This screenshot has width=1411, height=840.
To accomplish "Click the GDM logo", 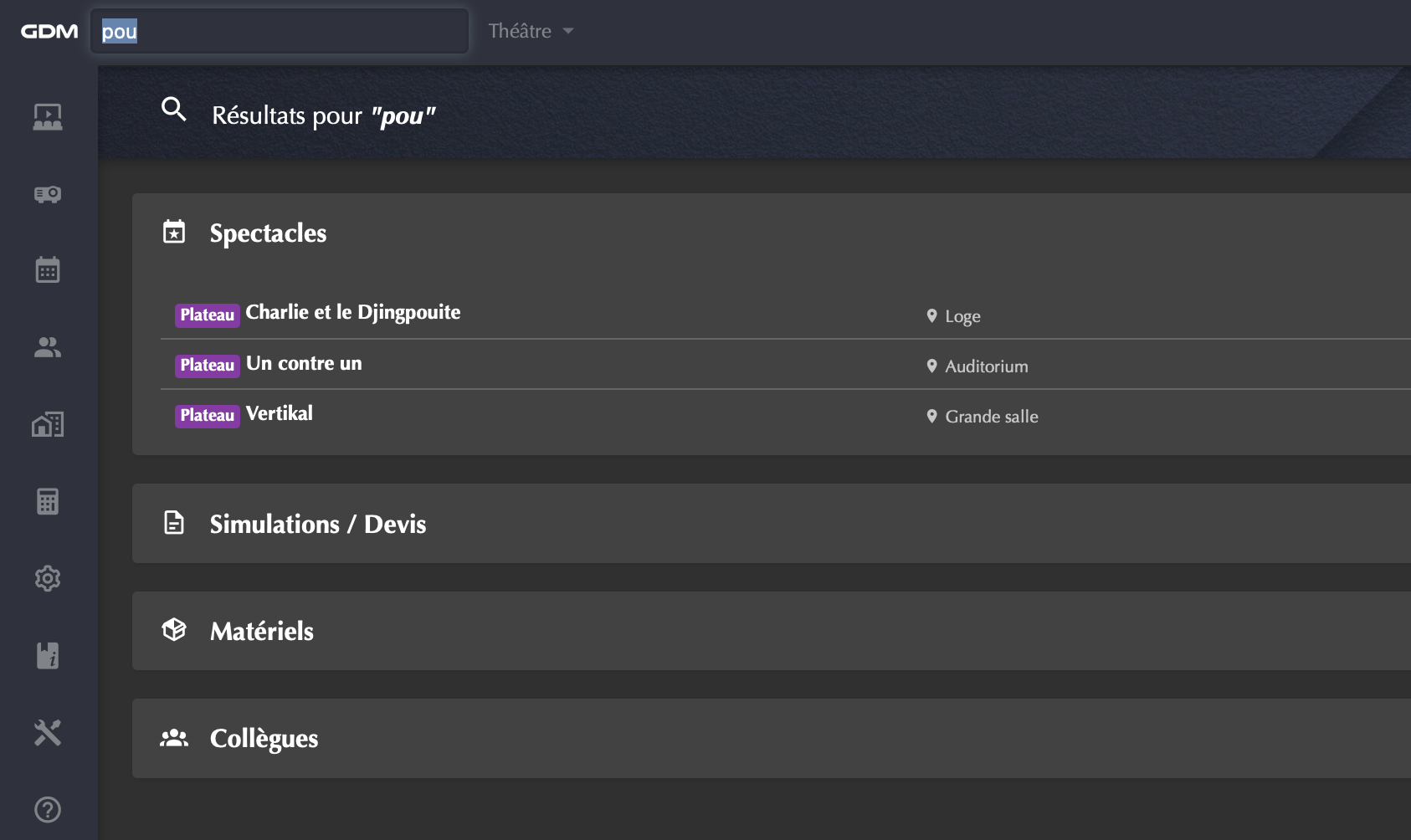I will pyautogui.click(x=49, y=32).
